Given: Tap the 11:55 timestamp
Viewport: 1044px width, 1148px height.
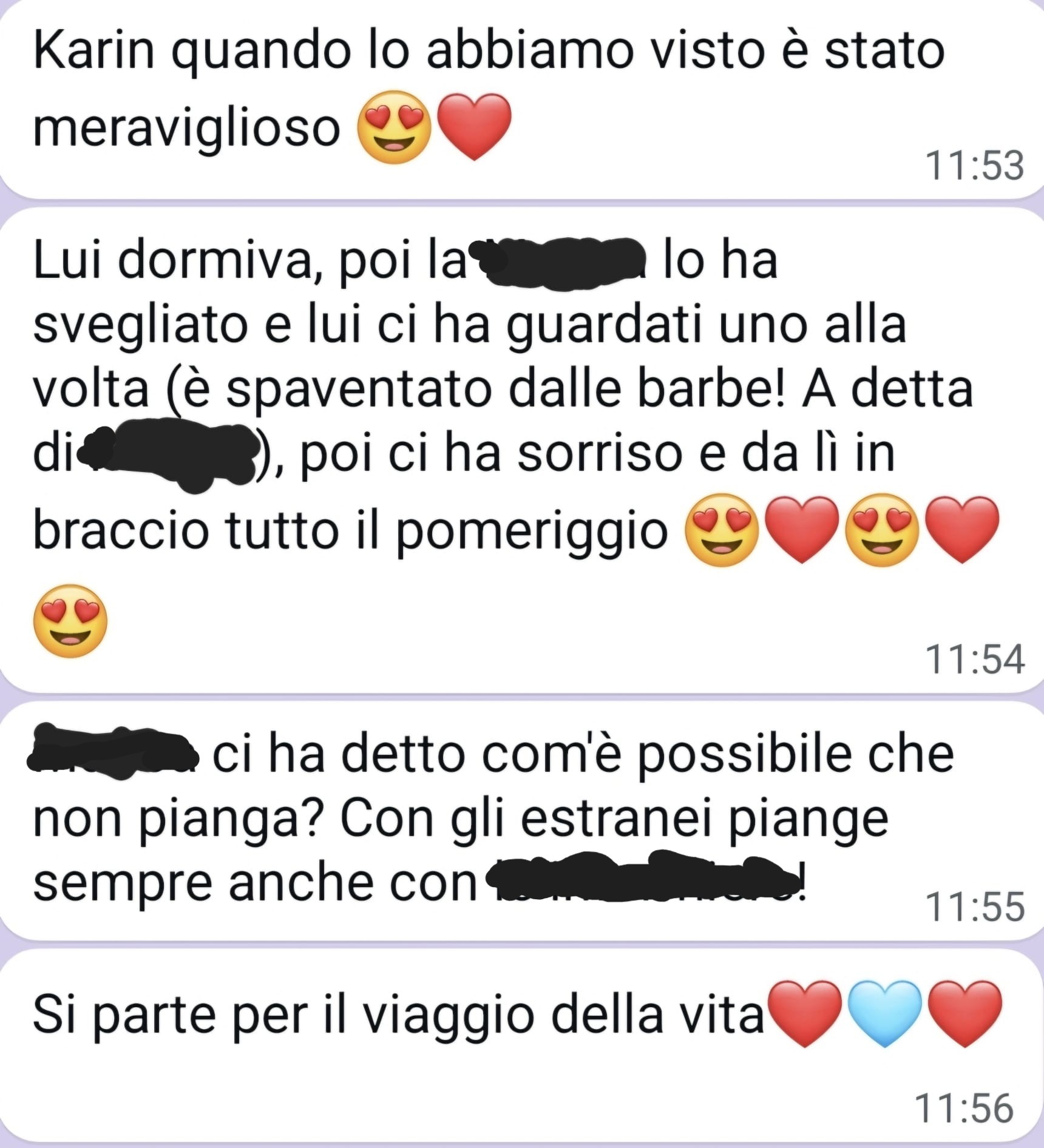Looking at the screenshot, I should (x=974, y=907).
